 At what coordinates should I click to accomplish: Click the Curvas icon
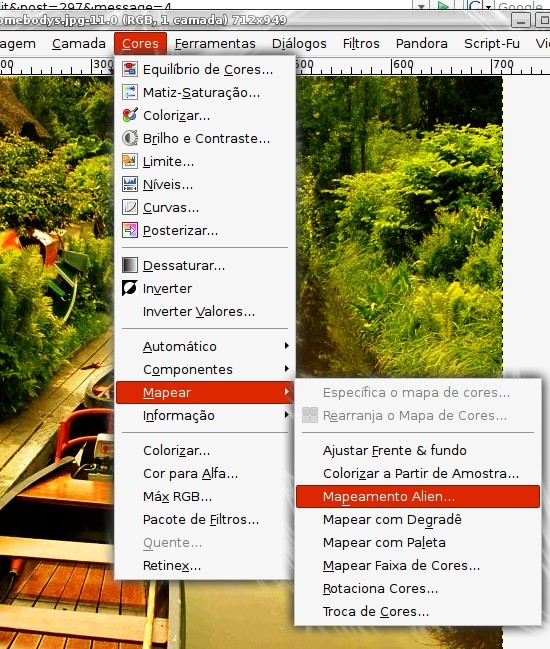130,207
